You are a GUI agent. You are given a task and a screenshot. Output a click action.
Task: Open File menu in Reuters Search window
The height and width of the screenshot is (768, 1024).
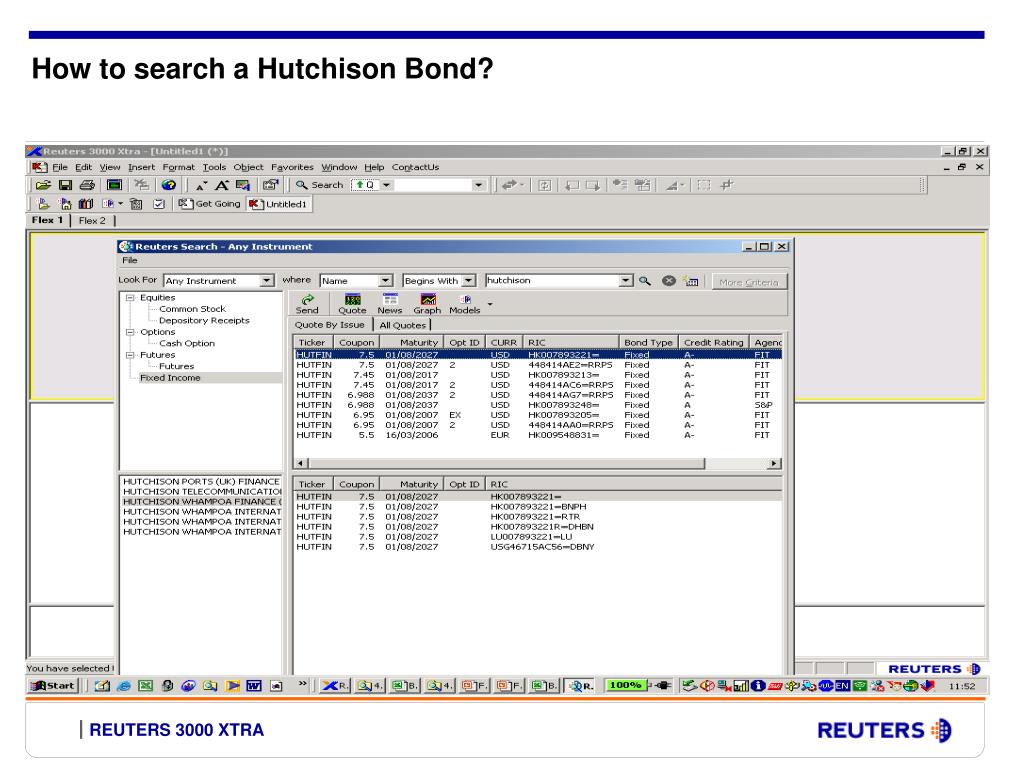(x=130, y=260)
